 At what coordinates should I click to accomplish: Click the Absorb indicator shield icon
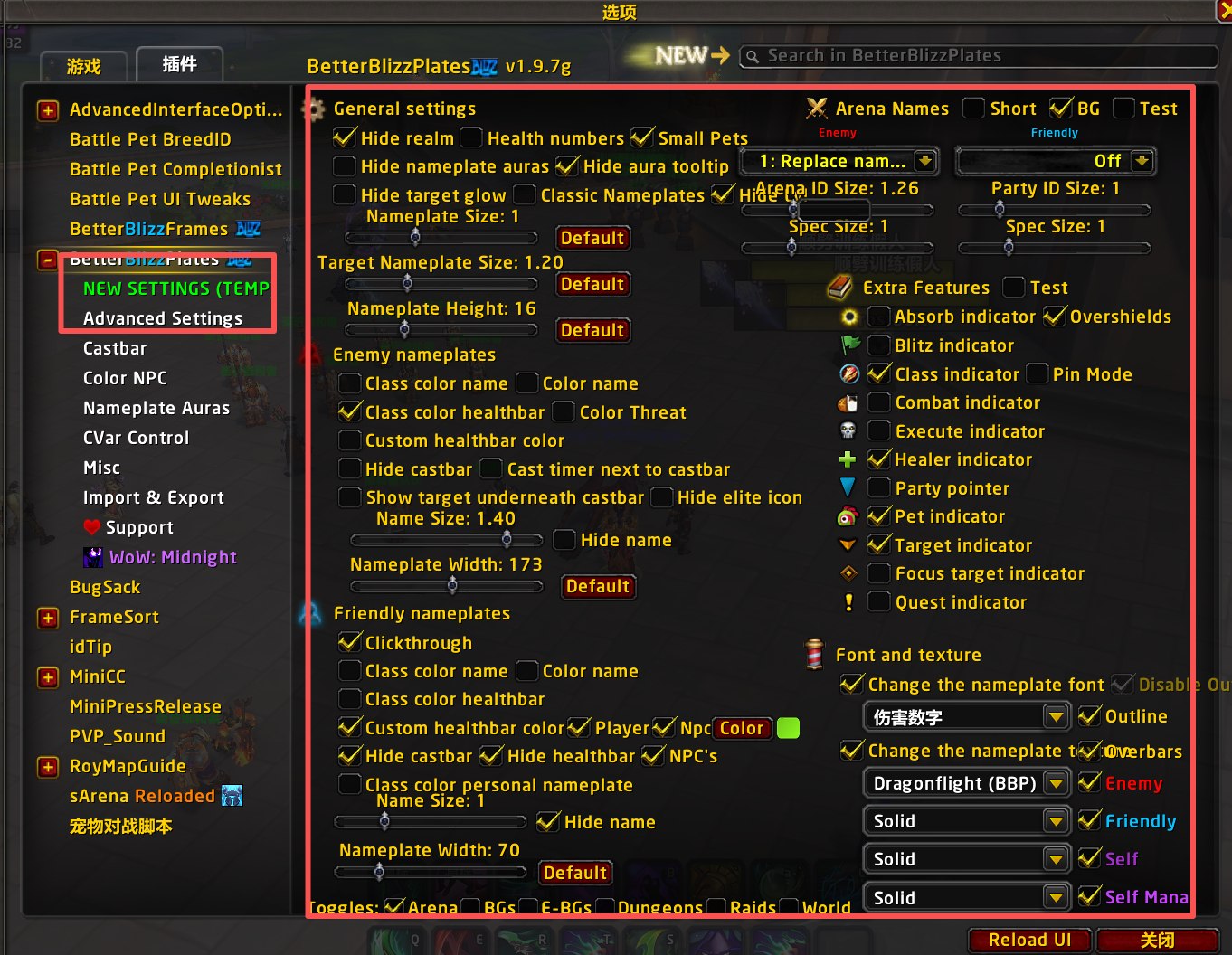coord(848,317)
